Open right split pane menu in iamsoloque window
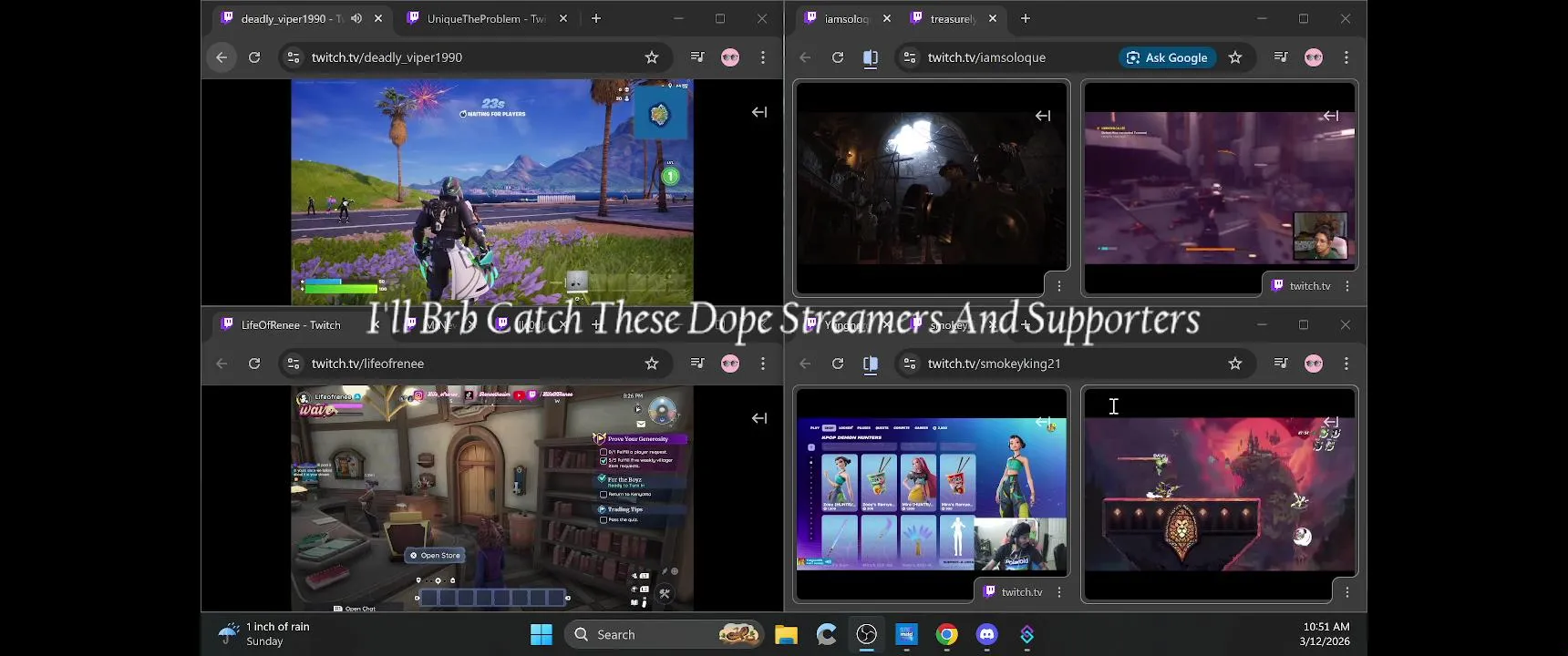The height and width of the screenshot is (656, 1568). point(1347,286)
